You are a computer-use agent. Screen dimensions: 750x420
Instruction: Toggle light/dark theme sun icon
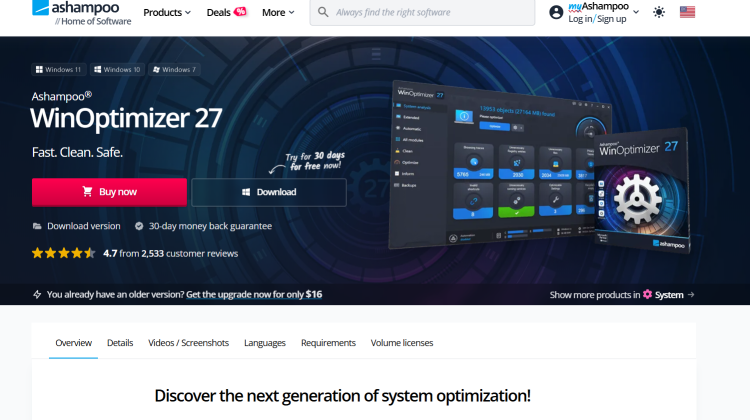[x=659, y=12]
